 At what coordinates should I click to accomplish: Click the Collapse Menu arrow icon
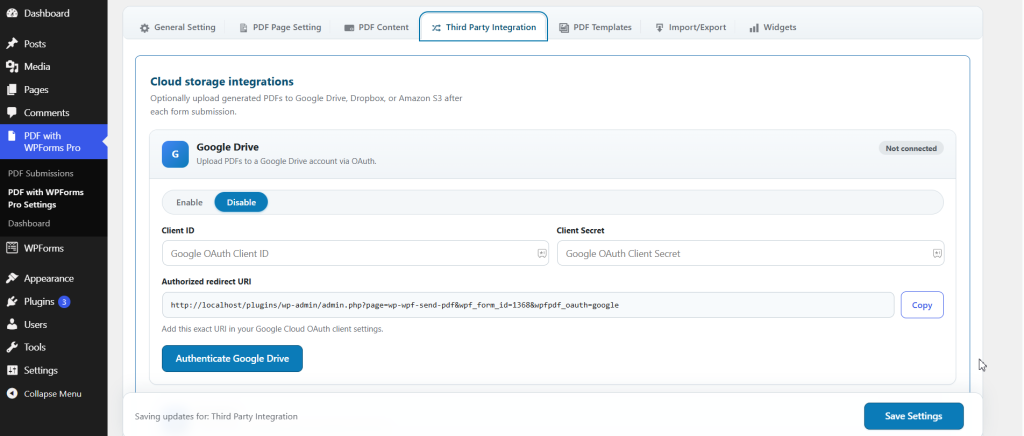(12, 394)
